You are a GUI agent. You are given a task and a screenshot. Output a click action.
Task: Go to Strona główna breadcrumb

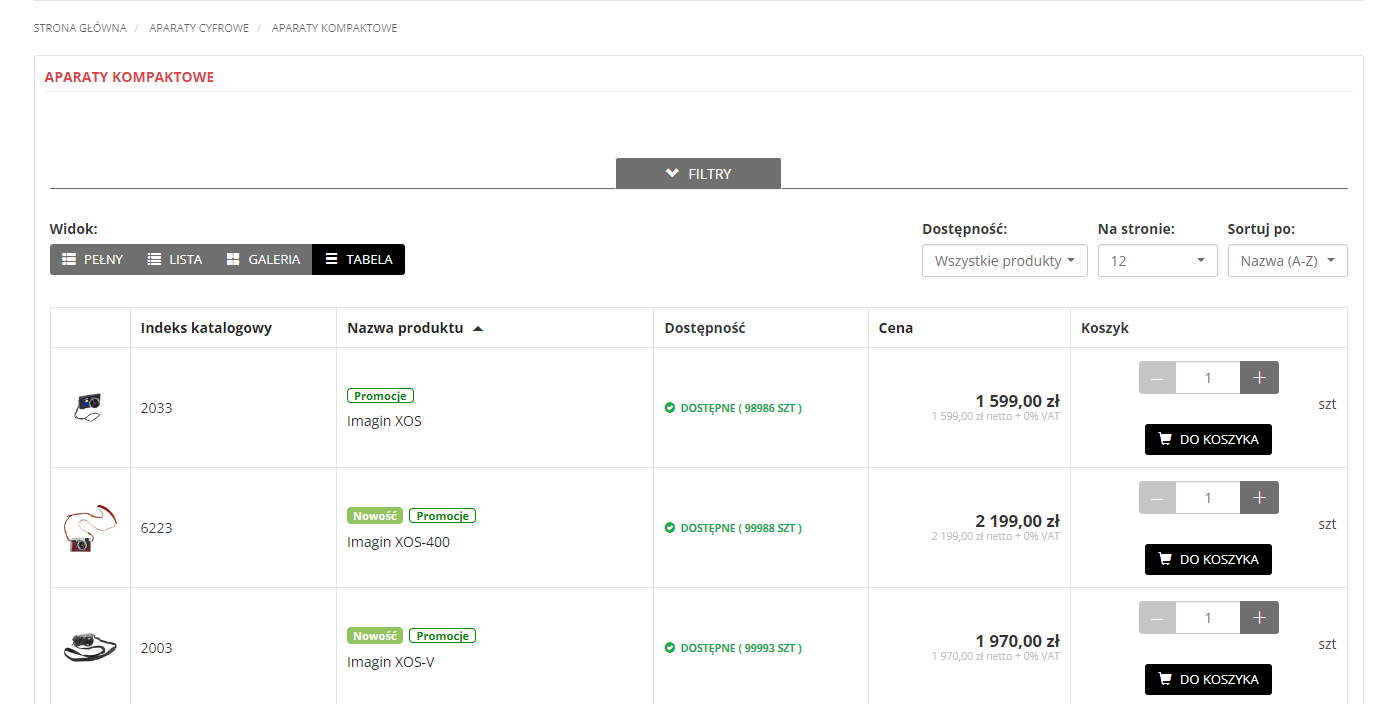click(x=80, y=28)
